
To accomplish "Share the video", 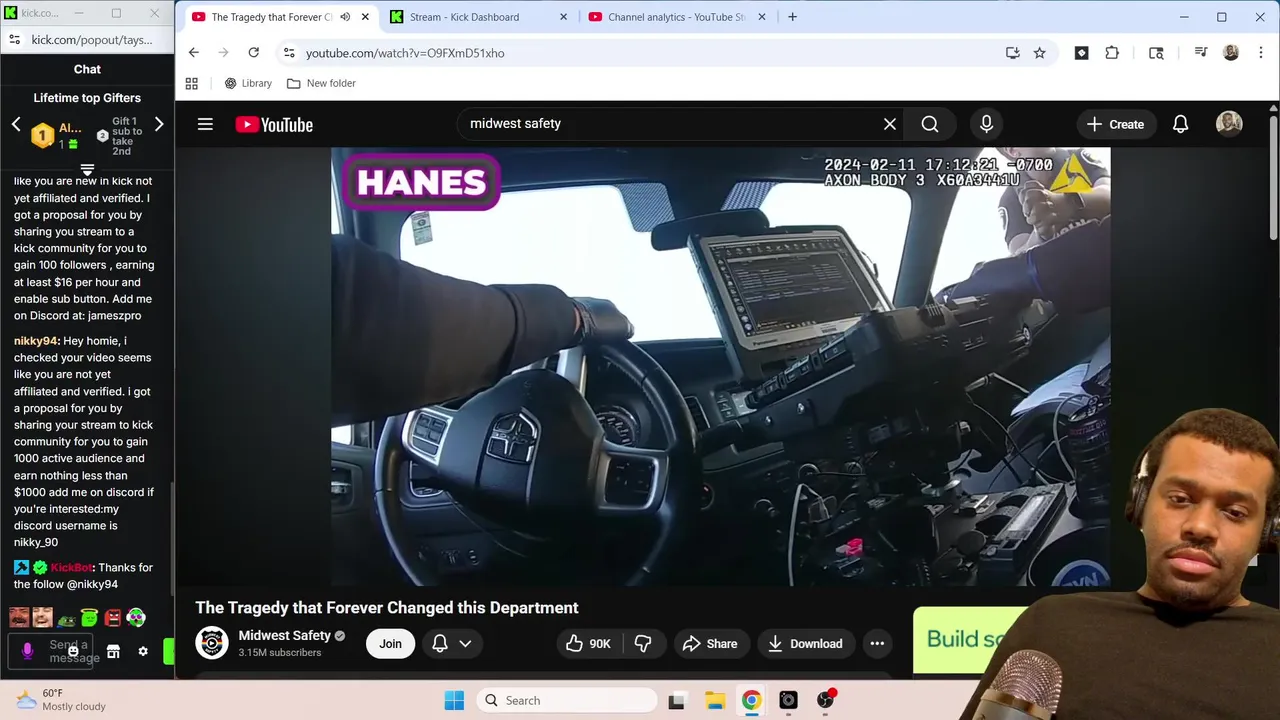I will (x=709, y=644).
